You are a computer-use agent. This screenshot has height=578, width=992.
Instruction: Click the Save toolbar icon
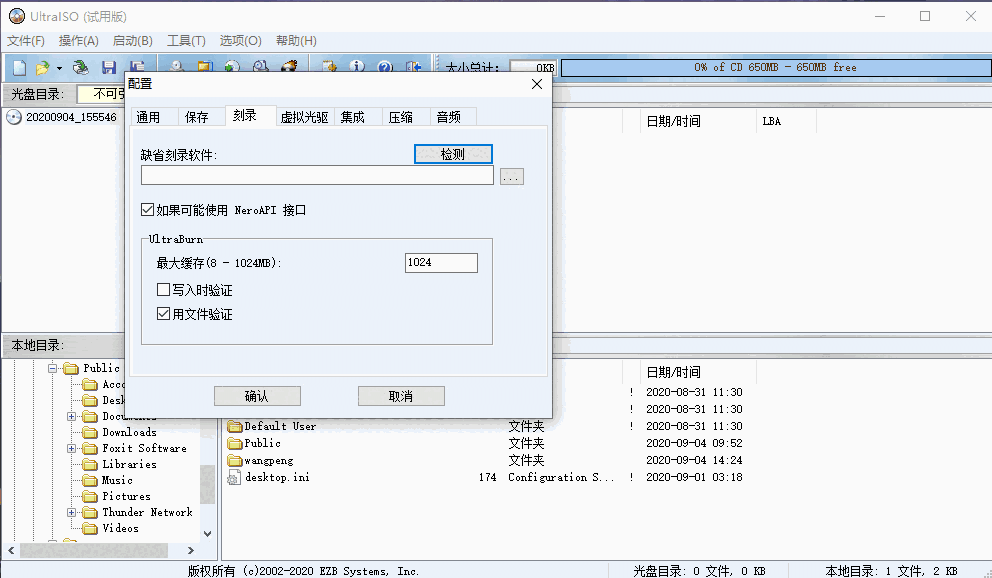(108, 67)
